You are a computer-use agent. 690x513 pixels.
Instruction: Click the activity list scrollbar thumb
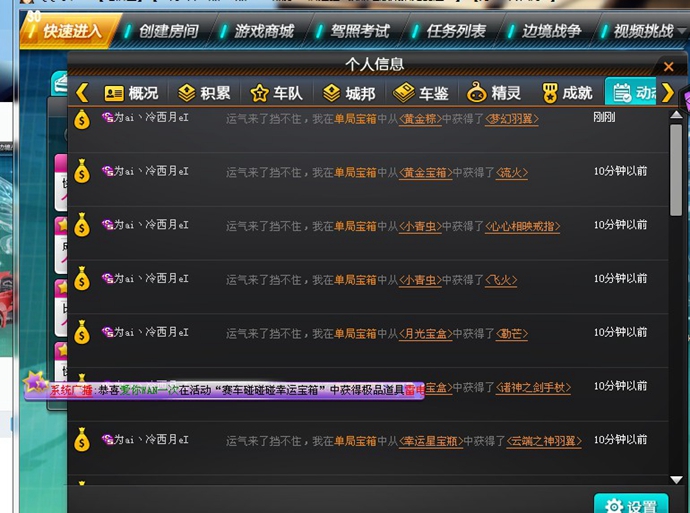(x=676, y=170)
